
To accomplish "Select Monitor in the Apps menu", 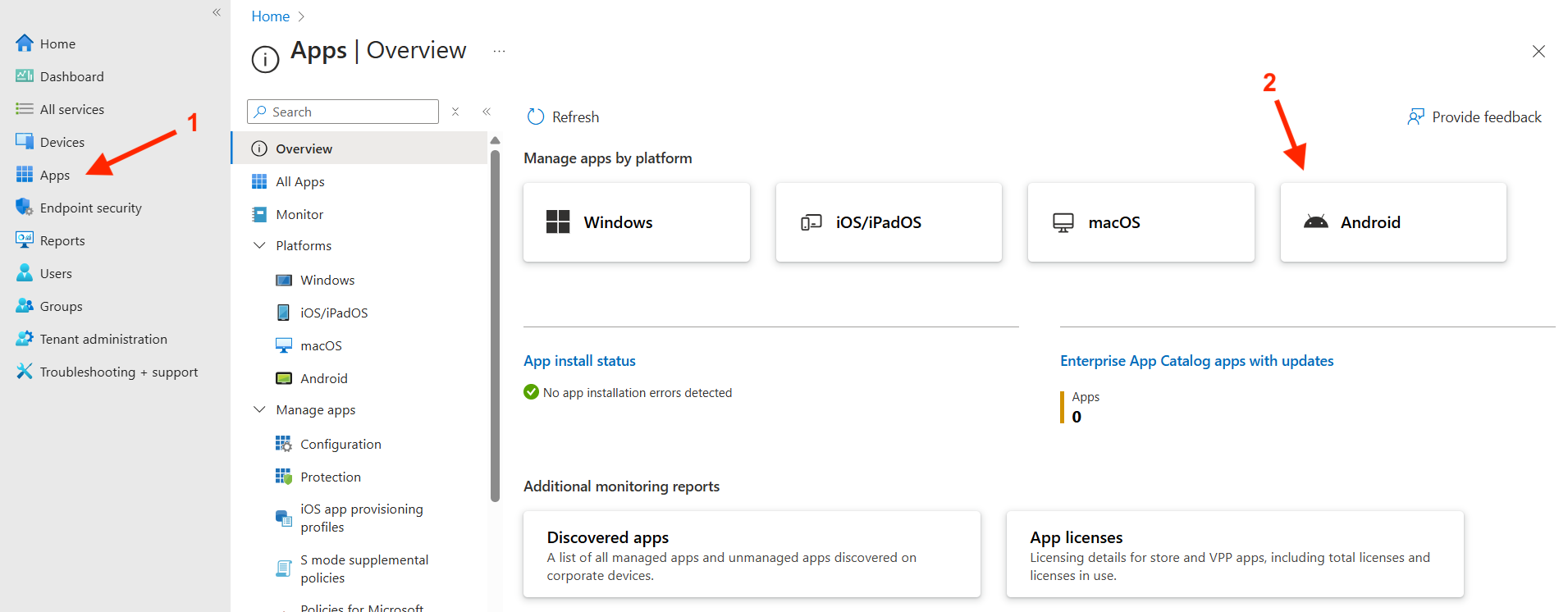I will coord(299,214).
